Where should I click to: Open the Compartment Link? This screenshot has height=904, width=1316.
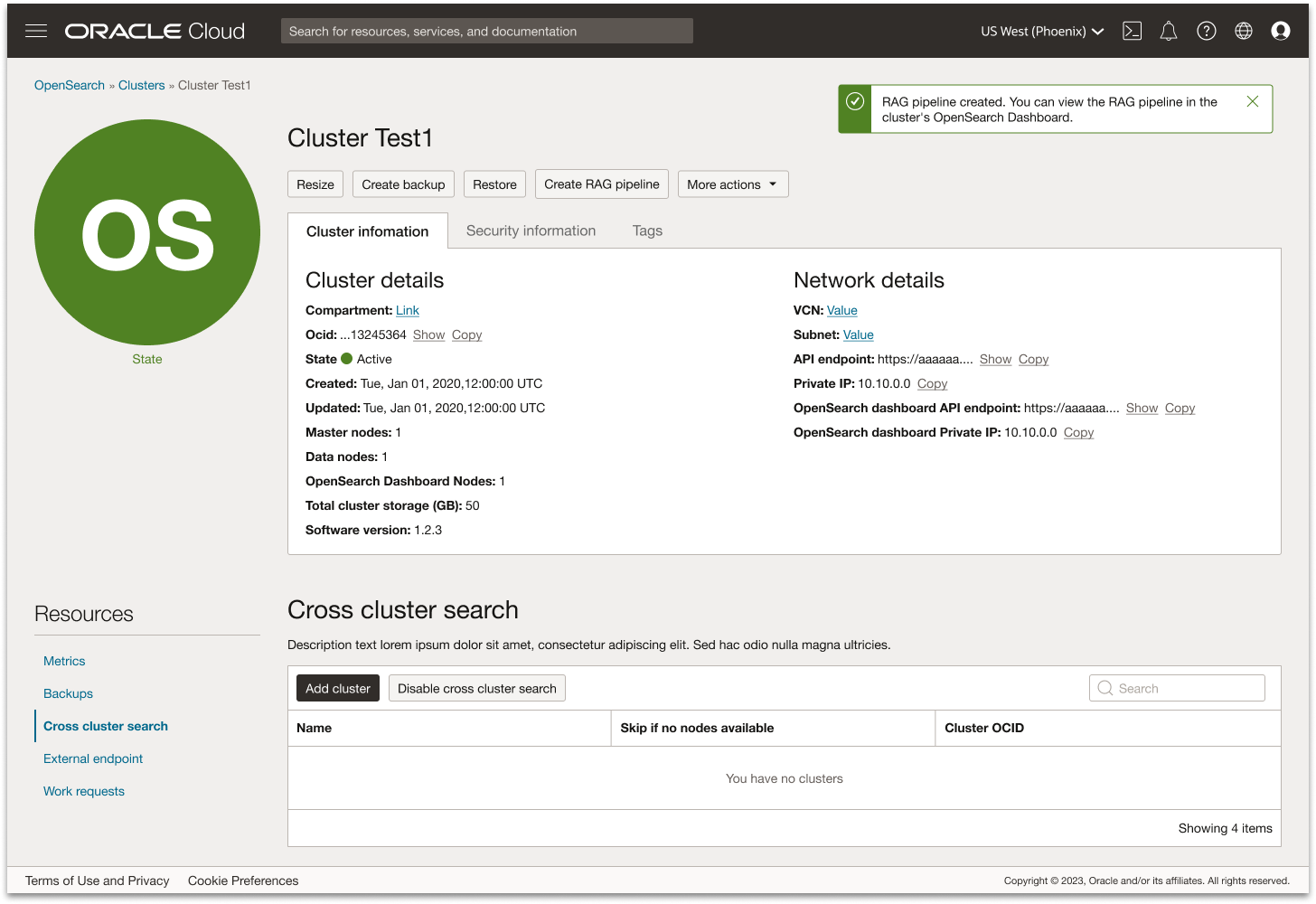click(x=408, y=310)
